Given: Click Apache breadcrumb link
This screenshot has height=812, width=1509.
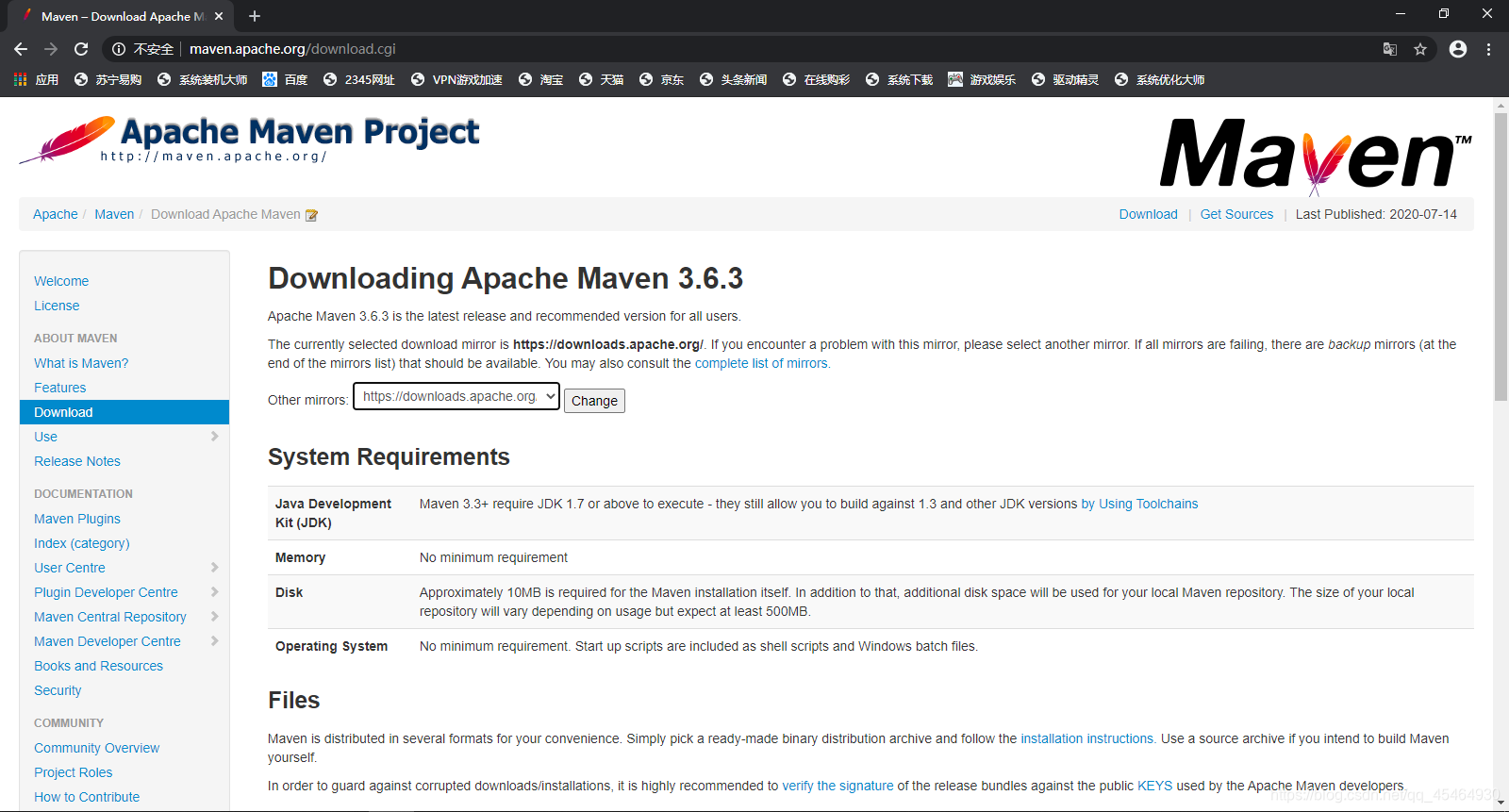Looking at the screenshot, I should 56,214.
